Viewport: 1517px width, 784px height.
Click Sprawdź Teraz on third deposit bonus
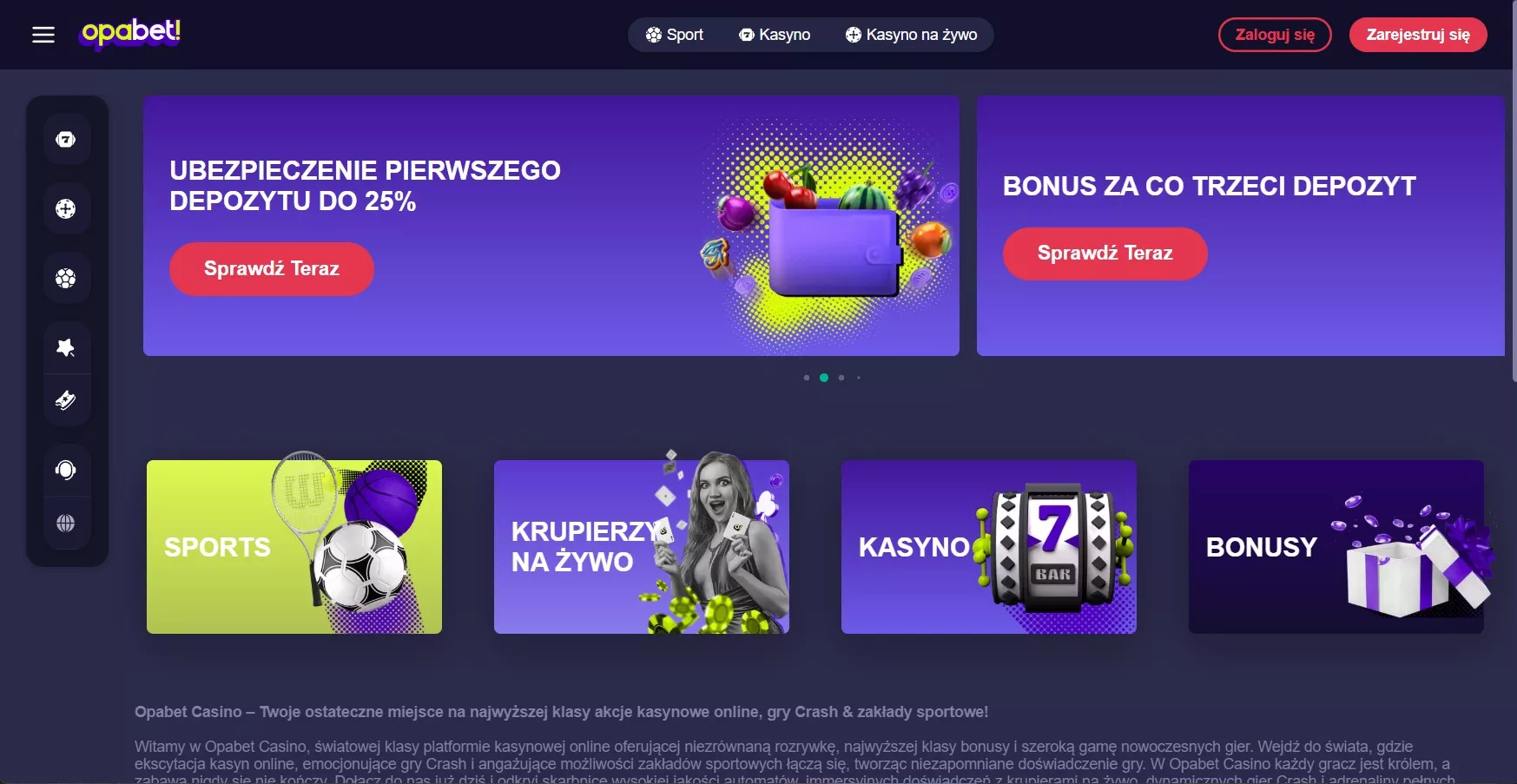[1105, 254]
